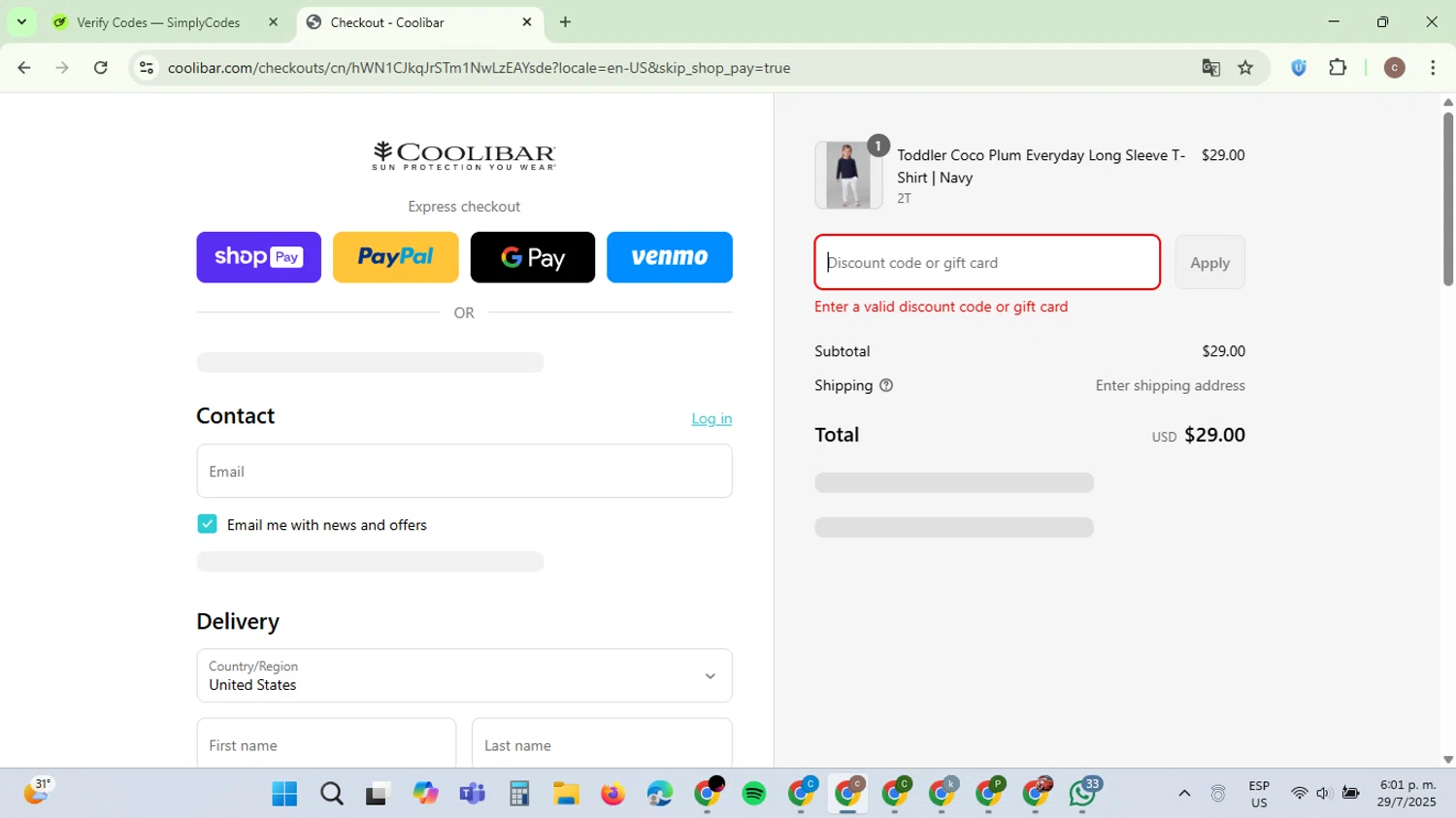Click the browser address bar URL

point(479,68)
